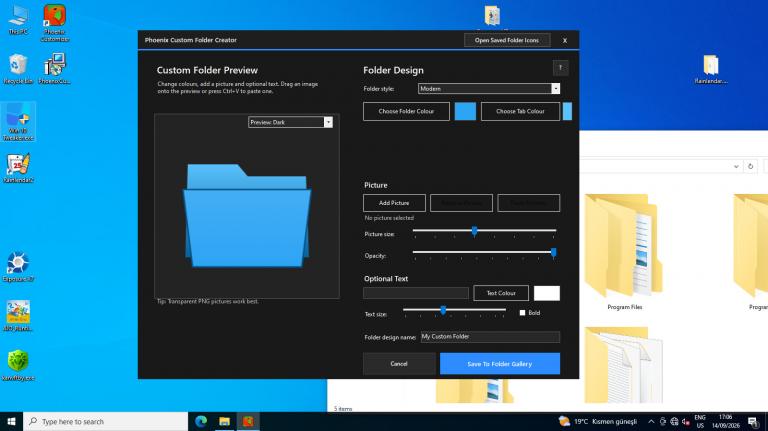Viewport: 768px width, 431px height.
Task: Select the folder below Program Files in Explorer
Action: [624, 365]
